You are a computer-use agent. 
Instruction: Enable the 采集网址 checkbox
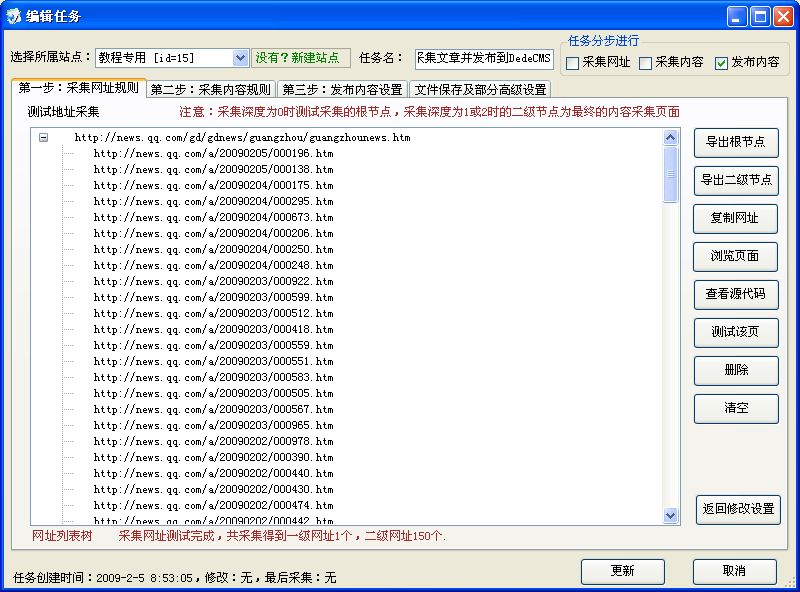point(573,63)
